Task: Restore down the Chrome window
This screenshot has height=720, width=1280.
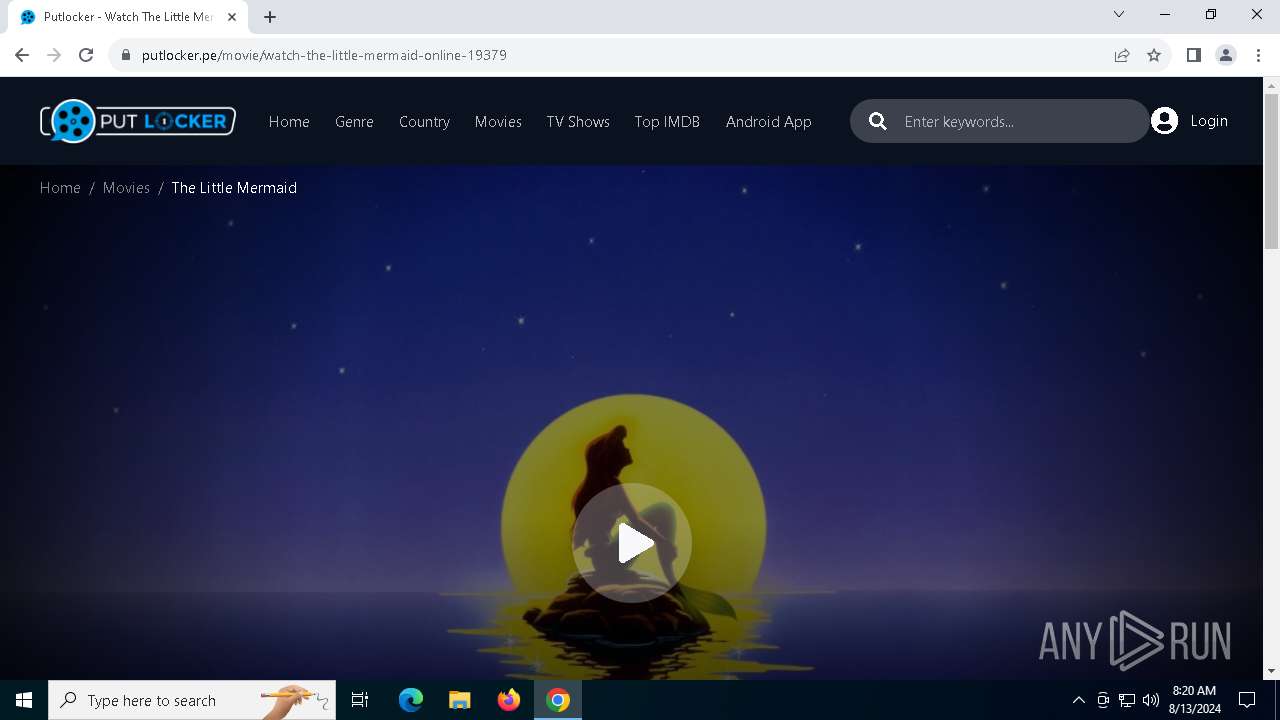Action: click(1211, 14)
